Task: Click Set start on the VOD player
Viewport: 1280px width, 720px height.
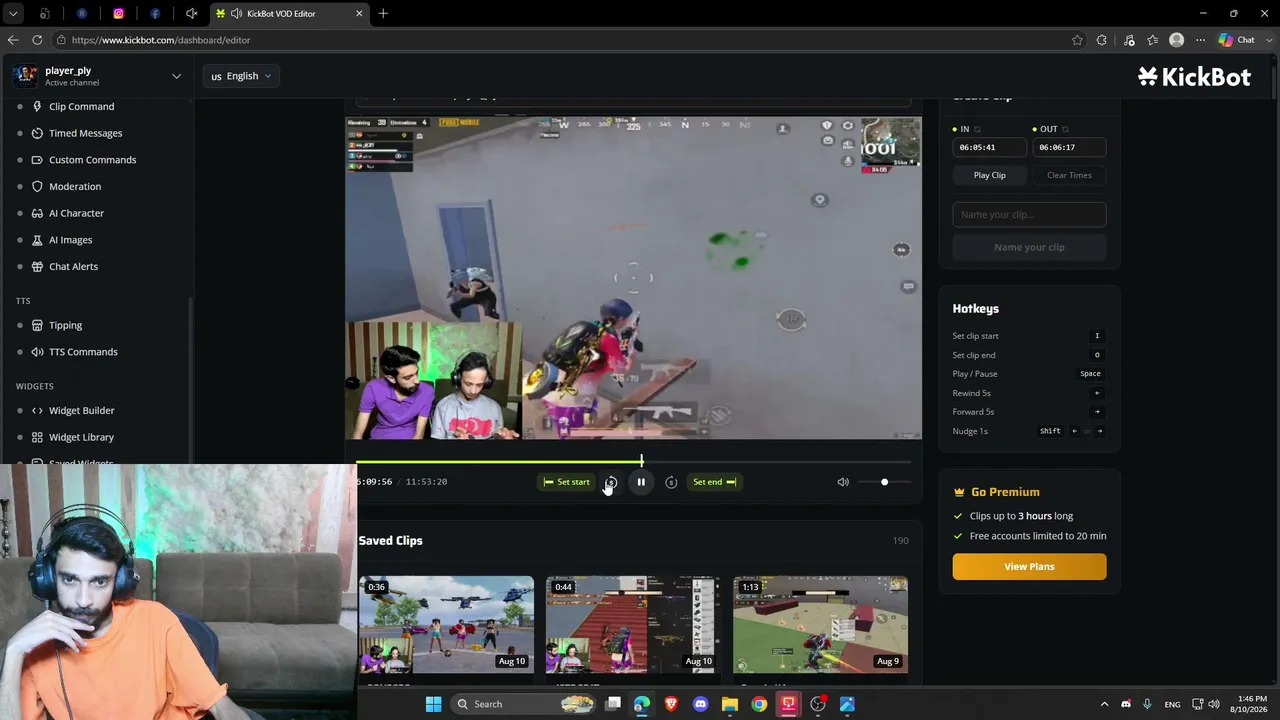Action: (566, 482)
